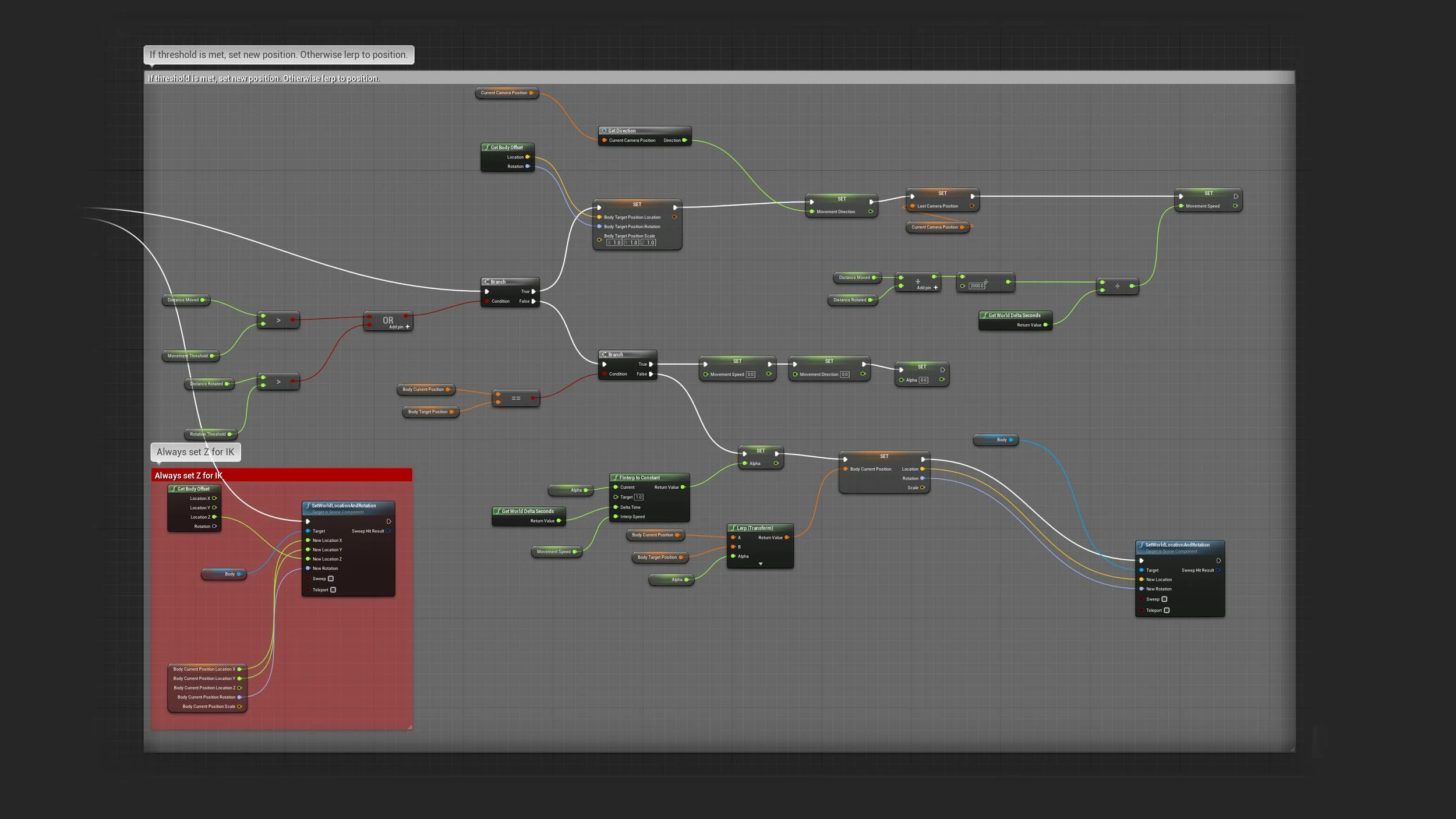This screenshot has width=1456, height=819.
Task: Enable Teleport checkbox in red comment's SetWorldLocationAndRotation
Action: point(333,590)
